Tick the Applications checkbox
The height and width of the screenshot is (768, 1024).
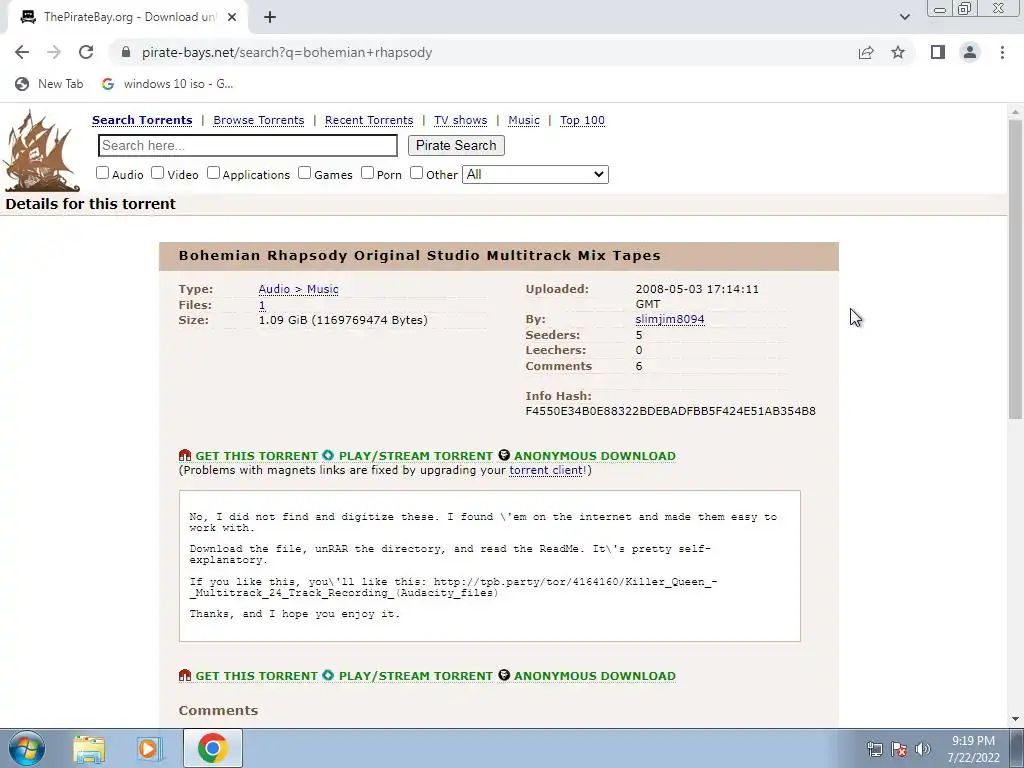pyautogui.click(x=214, y=173)
